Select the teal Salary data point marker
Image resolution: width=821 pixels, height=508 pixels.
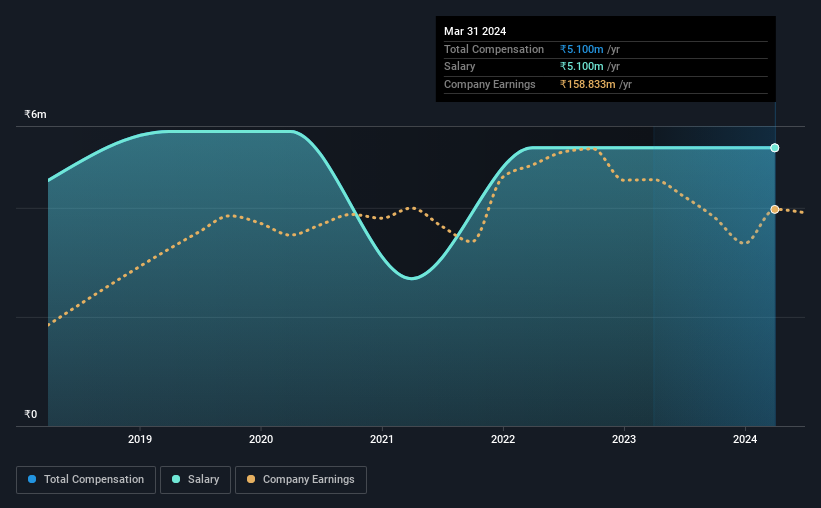coord(775,148)
